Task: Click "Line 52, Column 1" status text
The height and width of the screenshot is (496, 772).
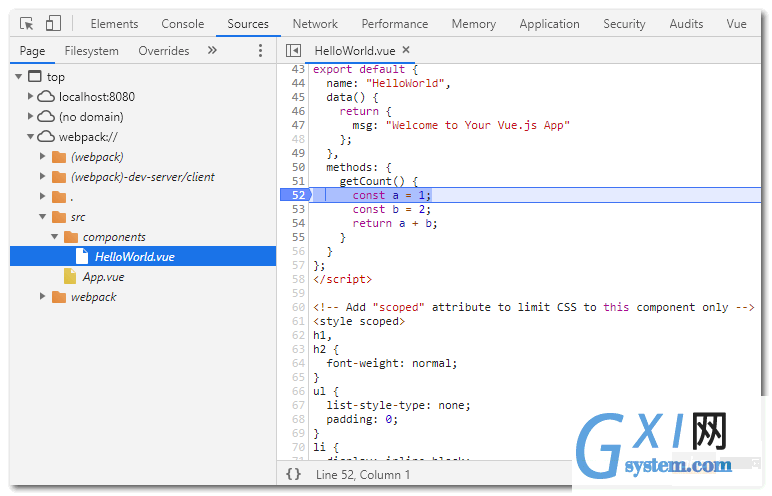Action: 363,474
